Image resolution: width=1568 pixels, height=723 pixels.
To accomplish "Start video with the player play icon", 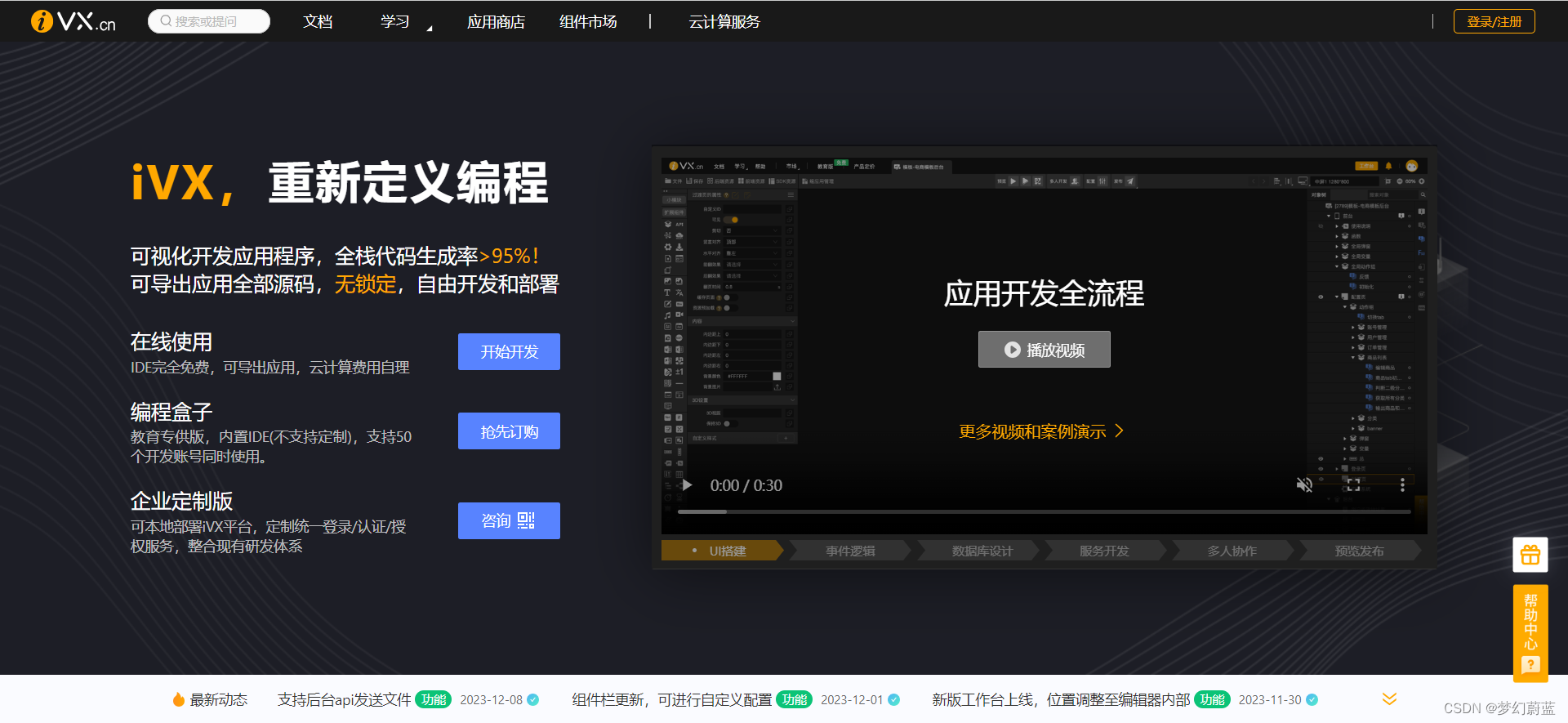I will pos(687,485).
